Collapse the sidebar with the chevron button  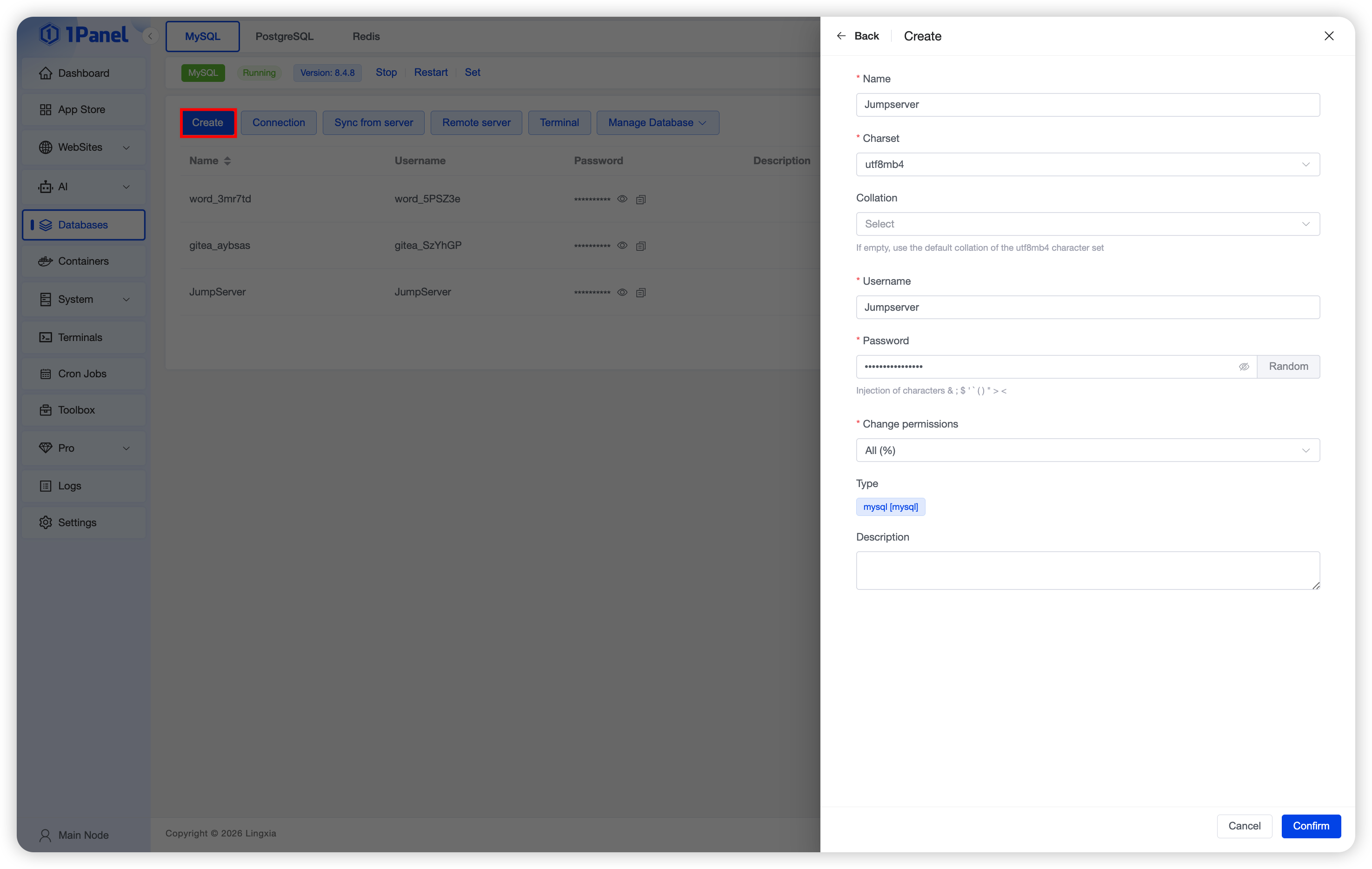(x=150, y=36)
